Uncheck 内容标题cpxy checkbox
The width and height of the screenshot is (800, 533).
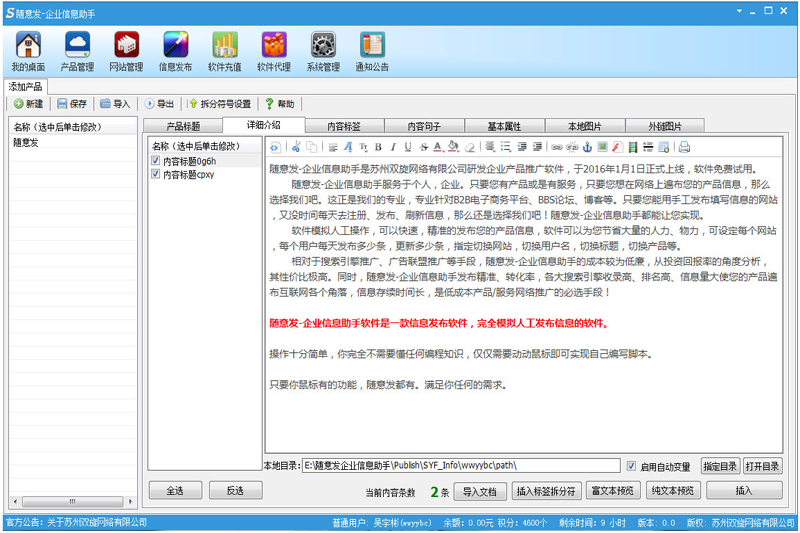point(156,174)
